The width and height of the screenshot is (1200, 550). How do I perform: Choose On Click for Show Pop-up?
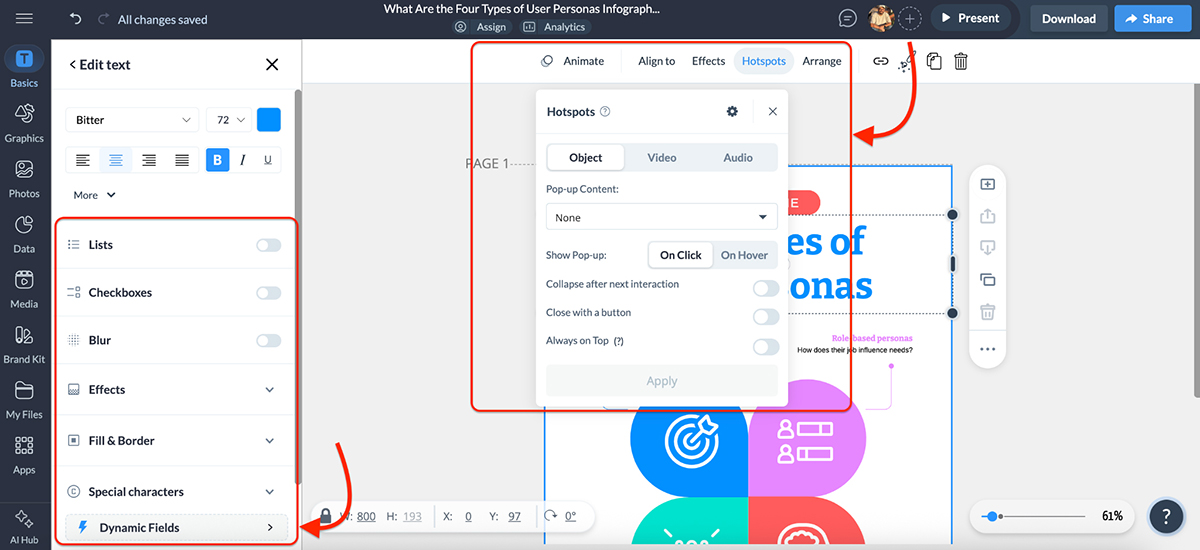click(681, 255)
